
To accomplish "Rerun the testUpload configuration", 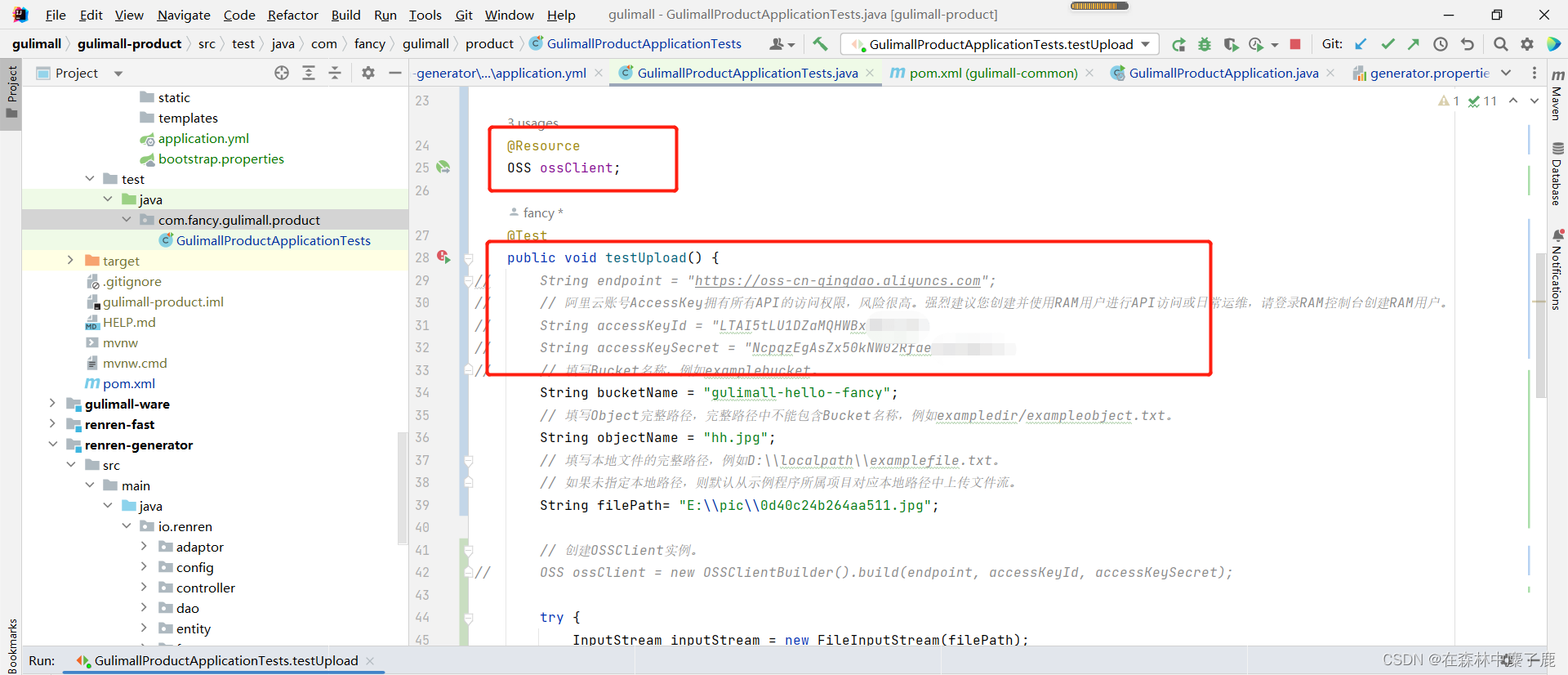I will [1178, 44].
